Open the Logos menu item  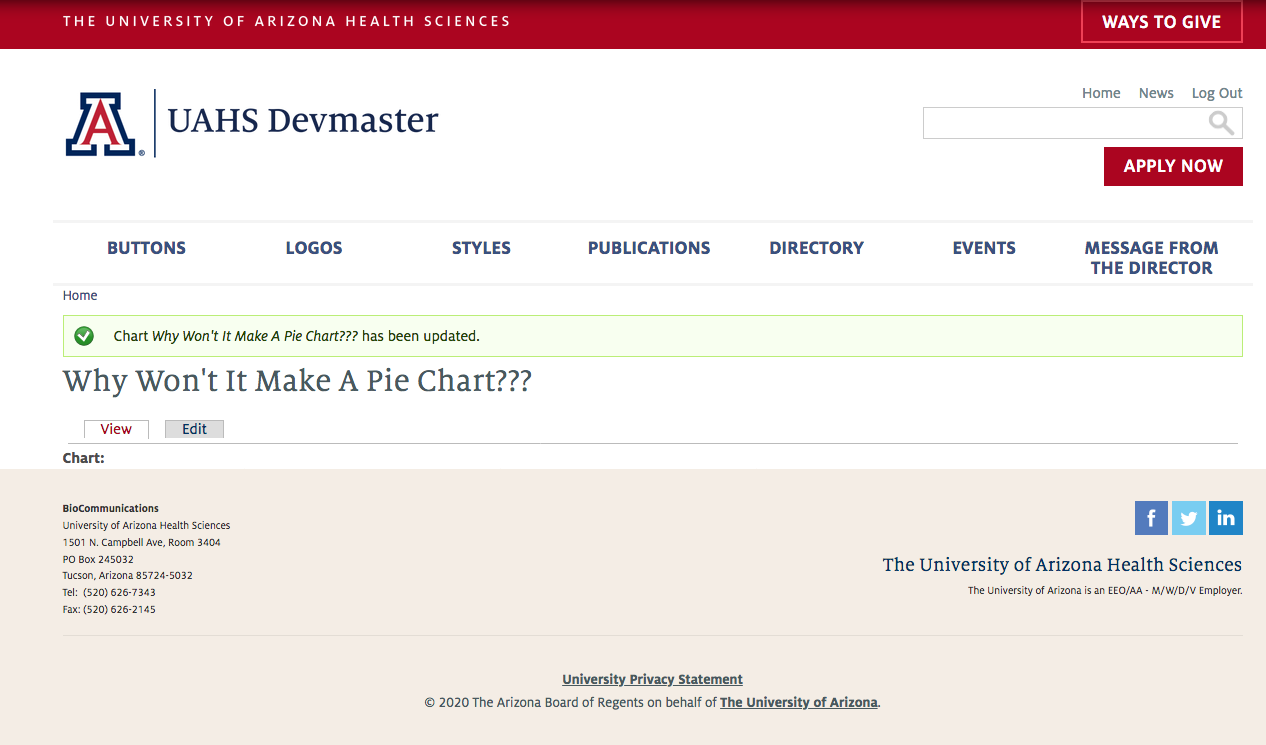pyautogui.click(x=314, y=248)
